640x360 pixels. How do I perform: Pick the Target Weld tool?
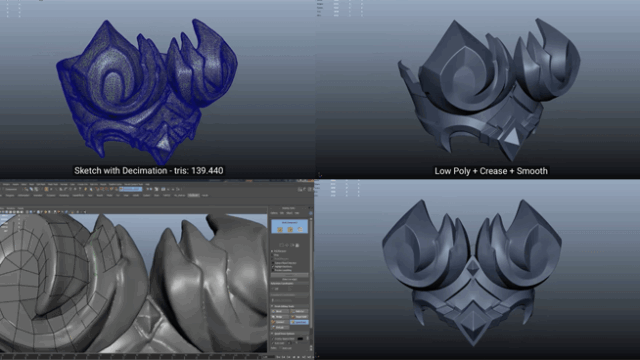[299, 317]
